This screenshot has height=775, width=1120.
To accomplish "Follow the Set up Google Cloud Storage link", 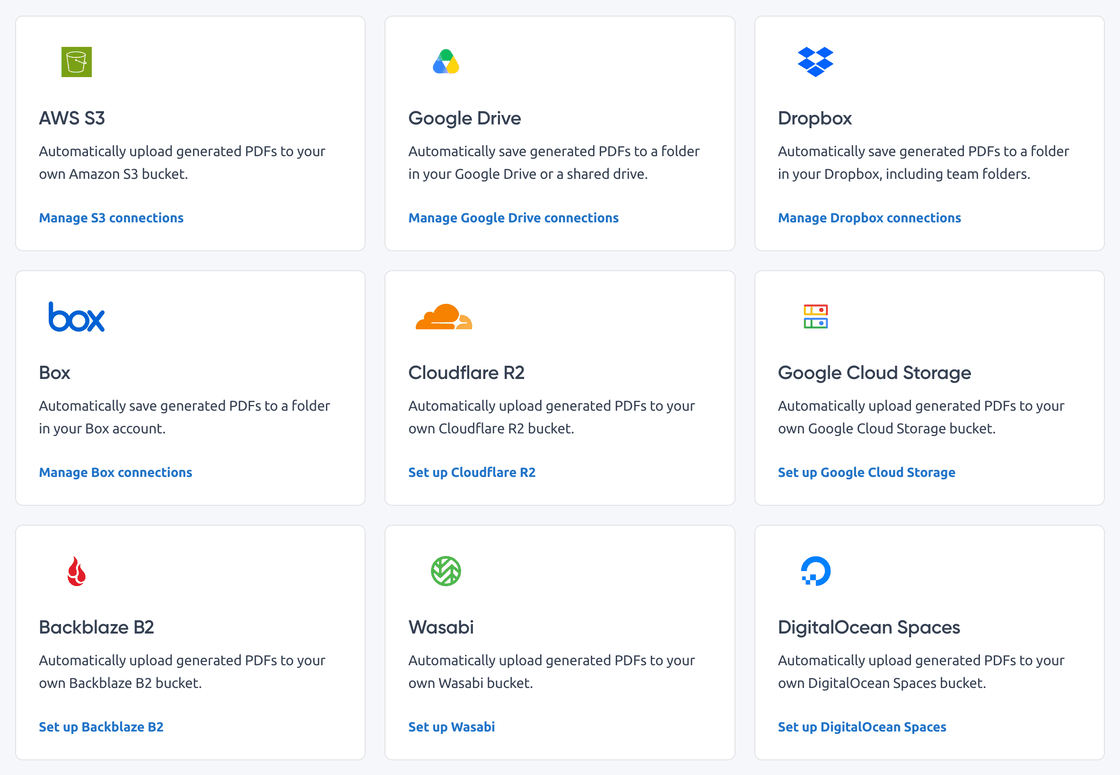I will [x=866, y=472].
